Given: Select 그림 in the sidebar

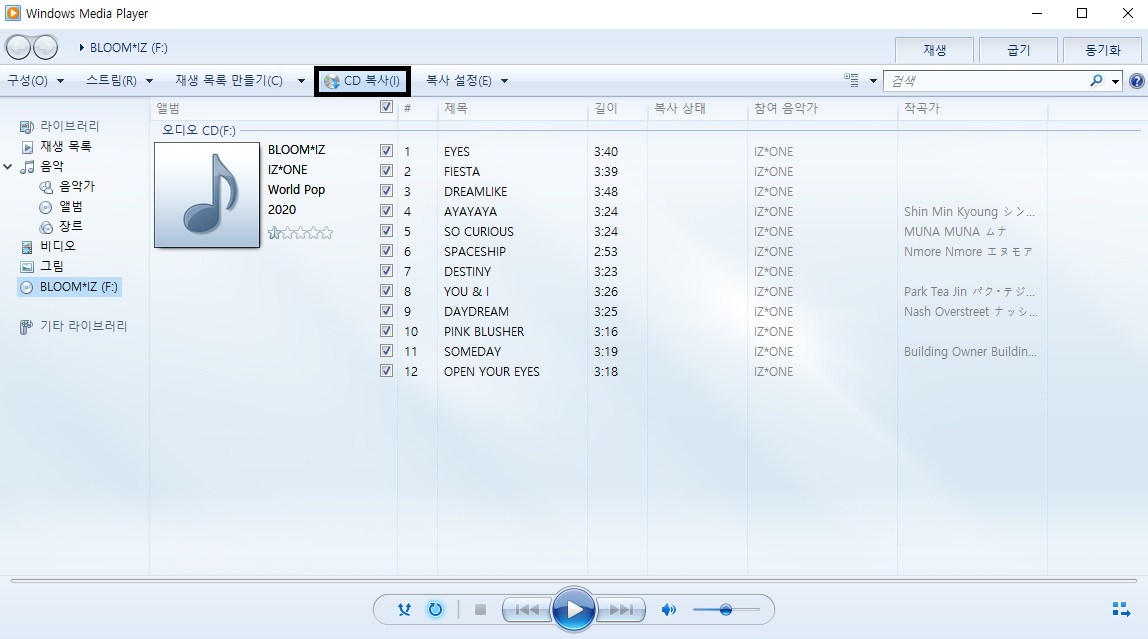Looking at the screenshot, I should [x=51, y=266].
